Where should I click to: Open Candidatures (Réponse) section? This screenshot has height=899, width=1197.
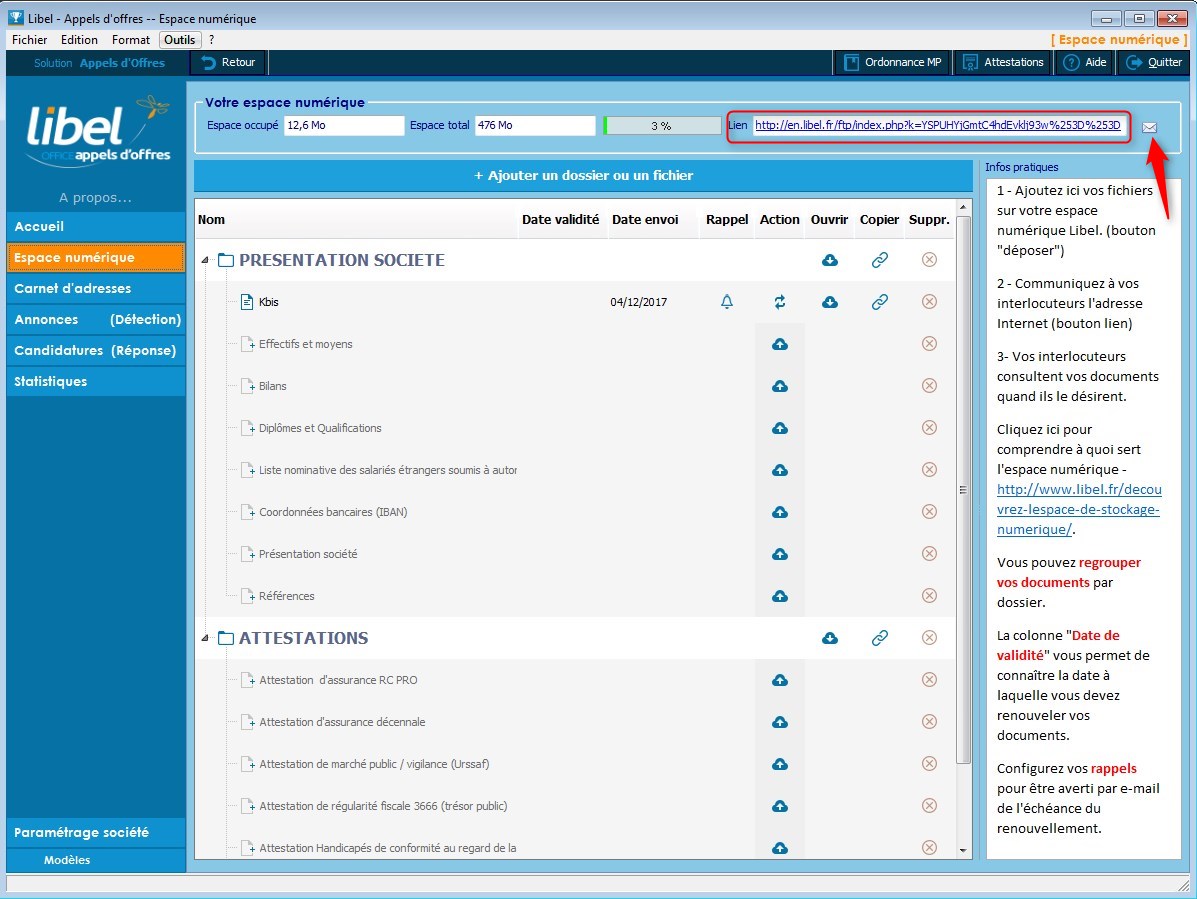point(96,350)
